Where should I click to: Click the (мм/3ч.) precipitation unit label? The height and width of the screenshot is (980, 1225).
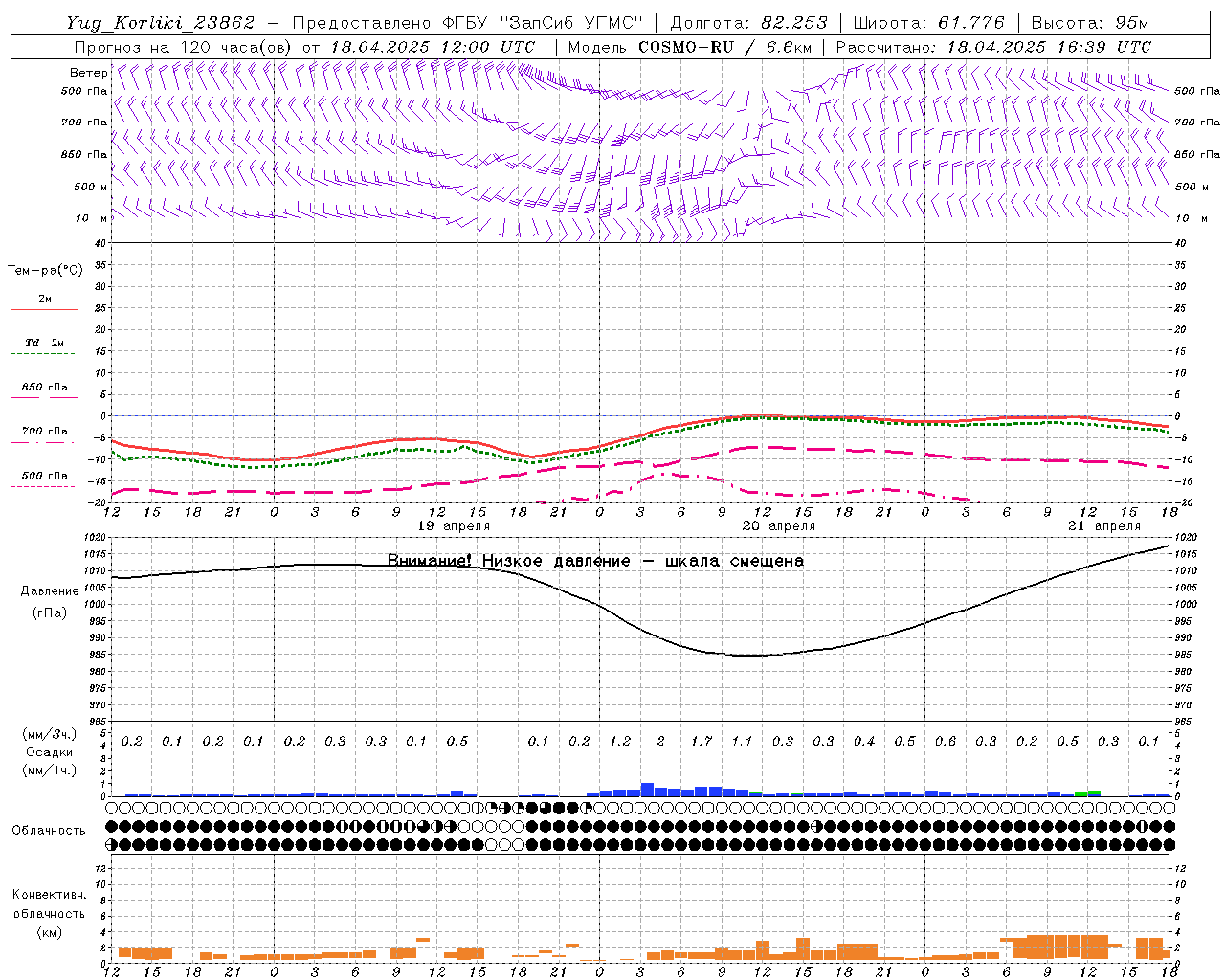(x=50, y=734)
